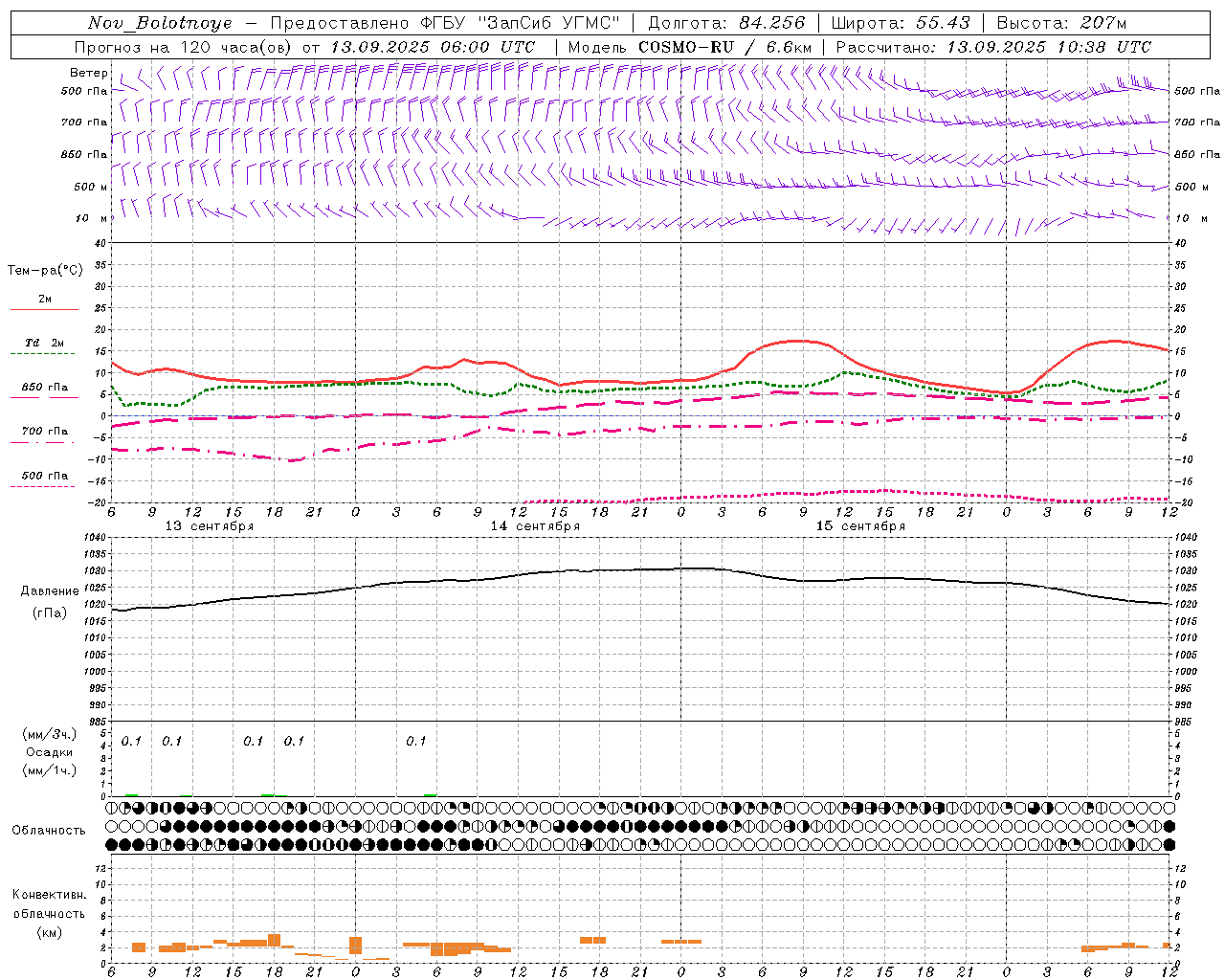The image size is (1225, 980).
Task: Click the Широта: 55.43 value
Action: pos(901,23)
